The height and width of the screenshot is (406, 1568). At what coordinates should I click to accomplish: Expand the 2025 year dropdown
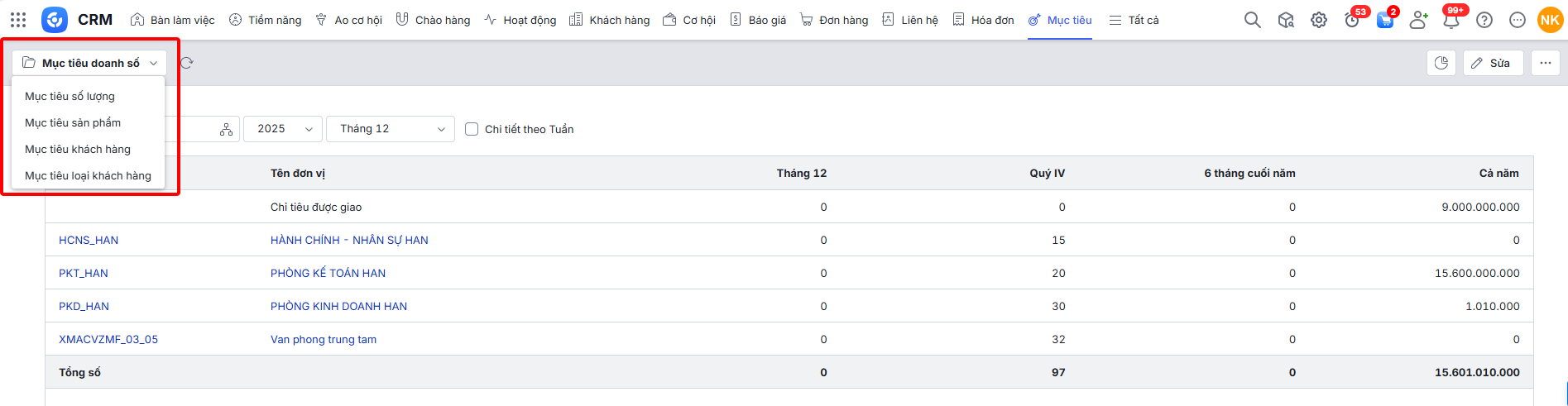coord(283,129)
